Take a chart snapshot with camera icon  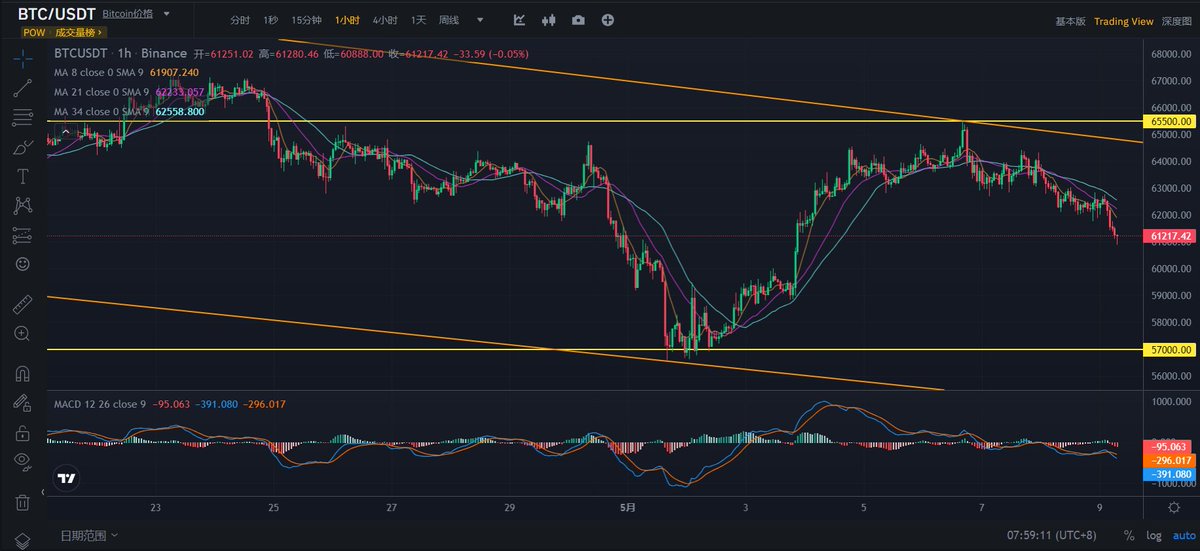(578, 20)
